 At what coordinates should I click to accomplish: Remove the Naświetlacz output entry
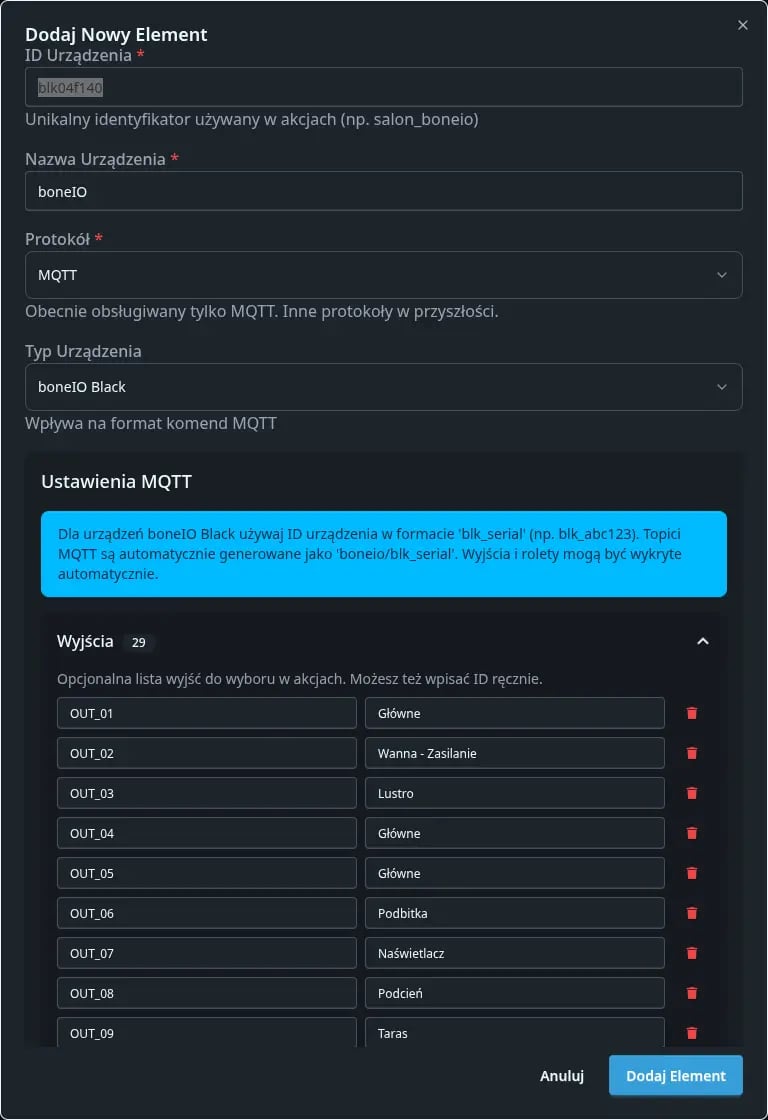[x=691, y=952]
